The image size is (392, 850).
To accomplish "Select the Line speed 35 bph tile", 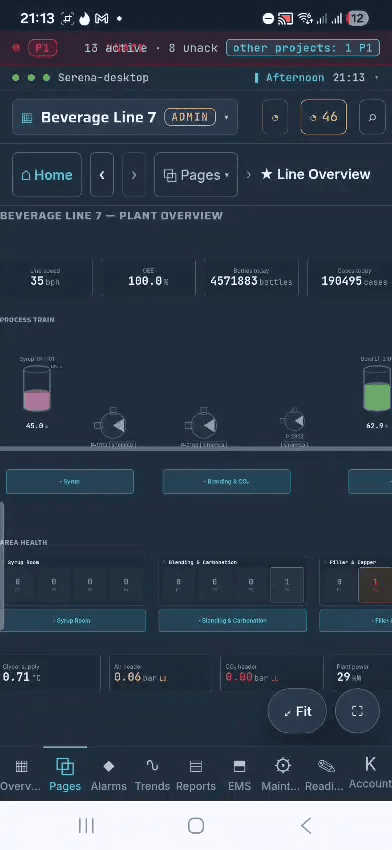I will click(46, 278).
